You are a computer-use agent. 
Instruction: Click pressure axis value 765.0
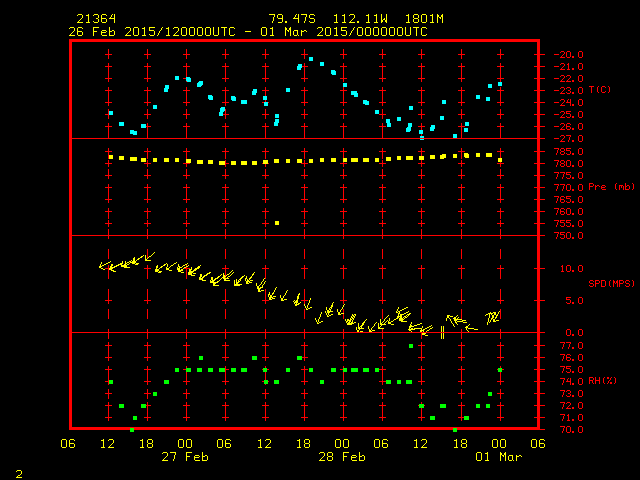[x=569, y=200]
